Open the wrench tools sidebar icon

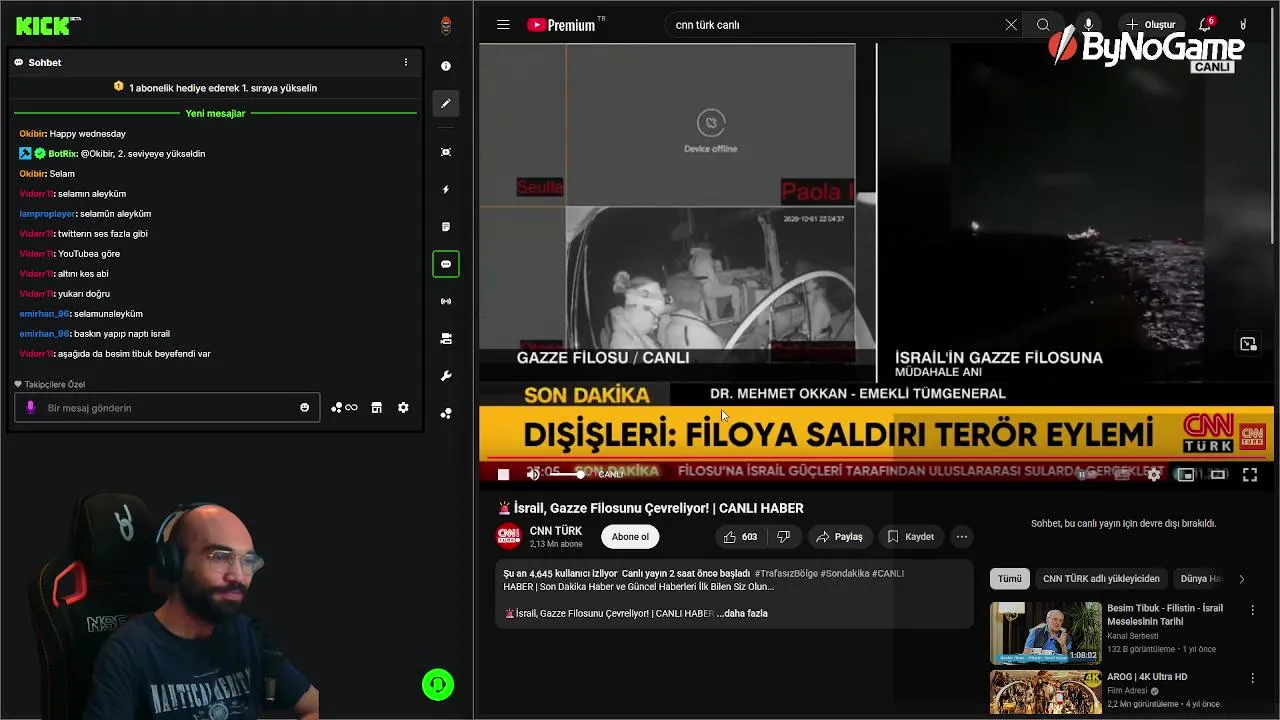pyautogui.click(x=446, y=376)
